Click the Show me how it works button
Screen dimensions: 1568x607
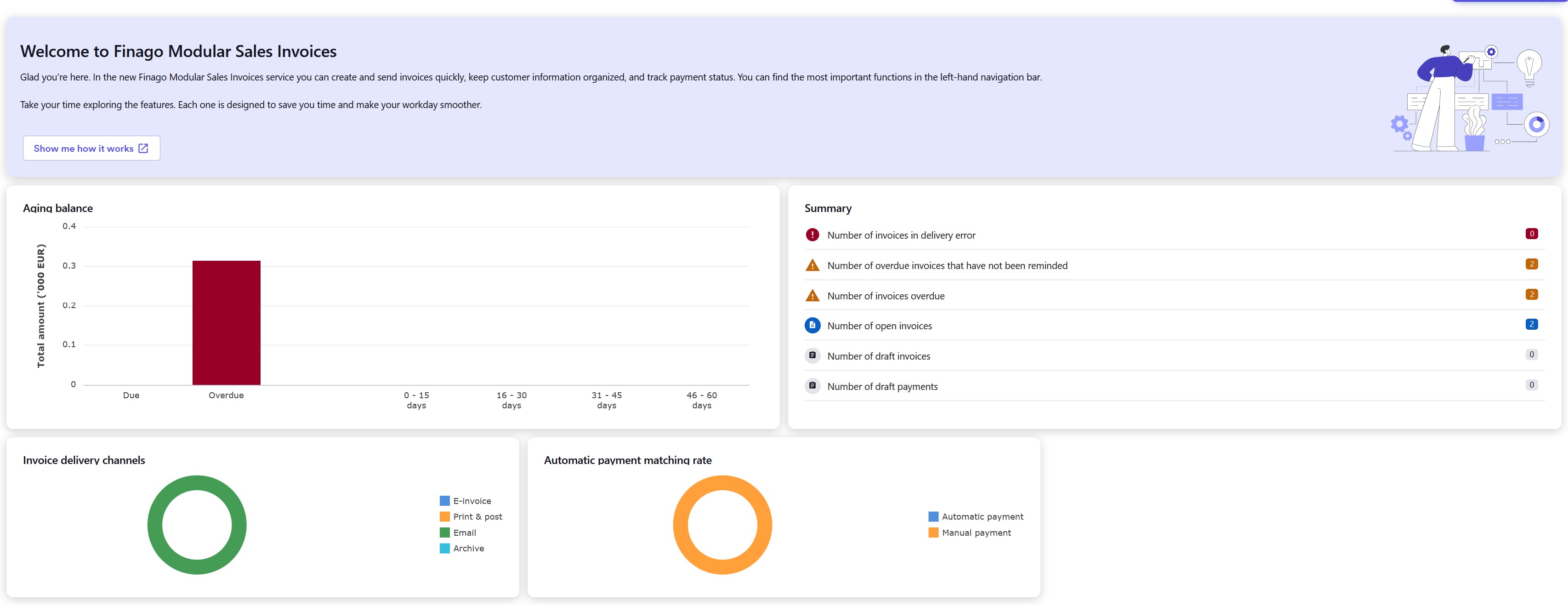[x=91, y=148]
